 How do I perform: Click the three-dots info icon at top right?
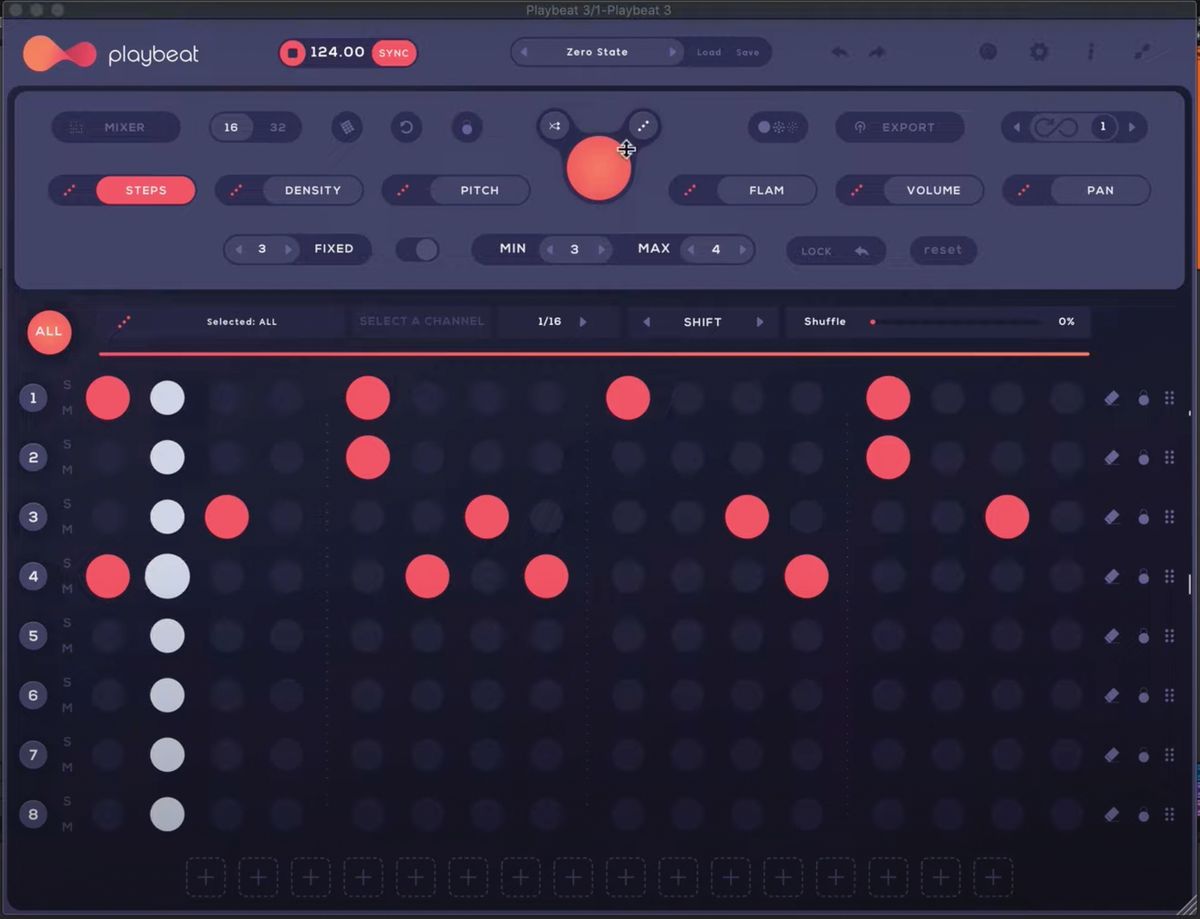click(x=1090, y=52)
